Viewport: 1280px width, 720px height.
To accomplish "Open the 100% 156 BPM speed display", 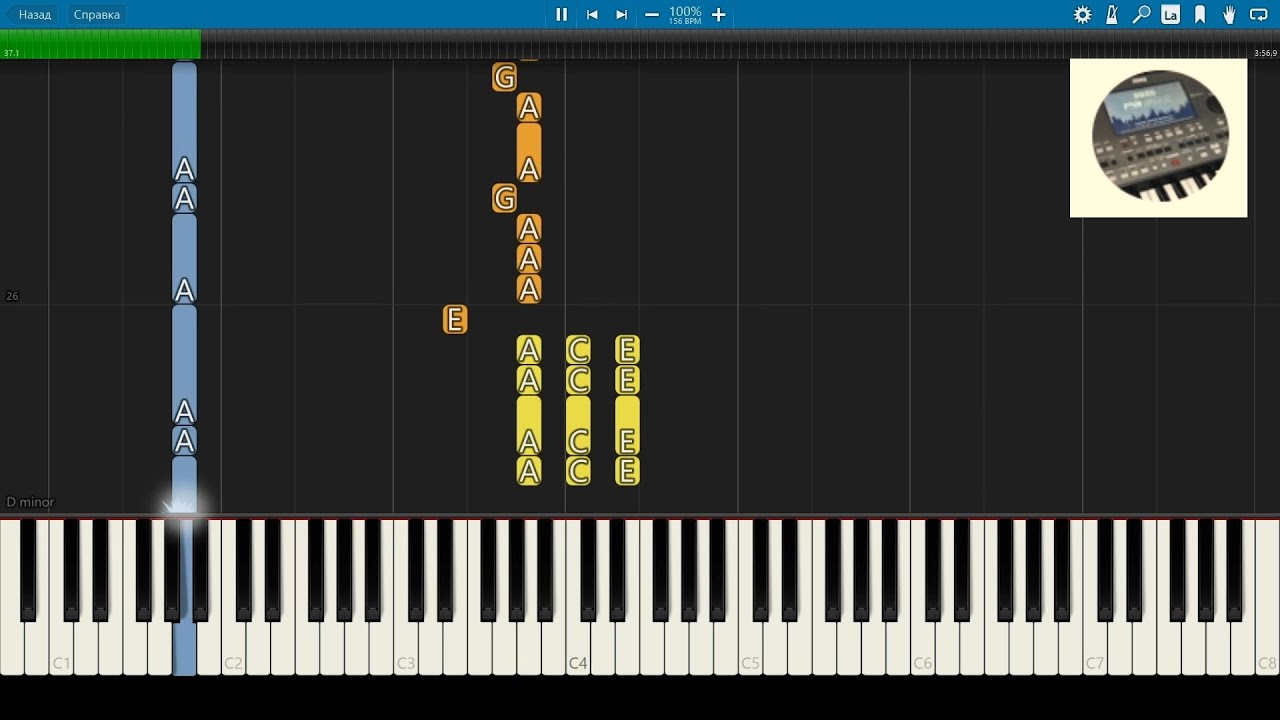I will tap(685, 15).
